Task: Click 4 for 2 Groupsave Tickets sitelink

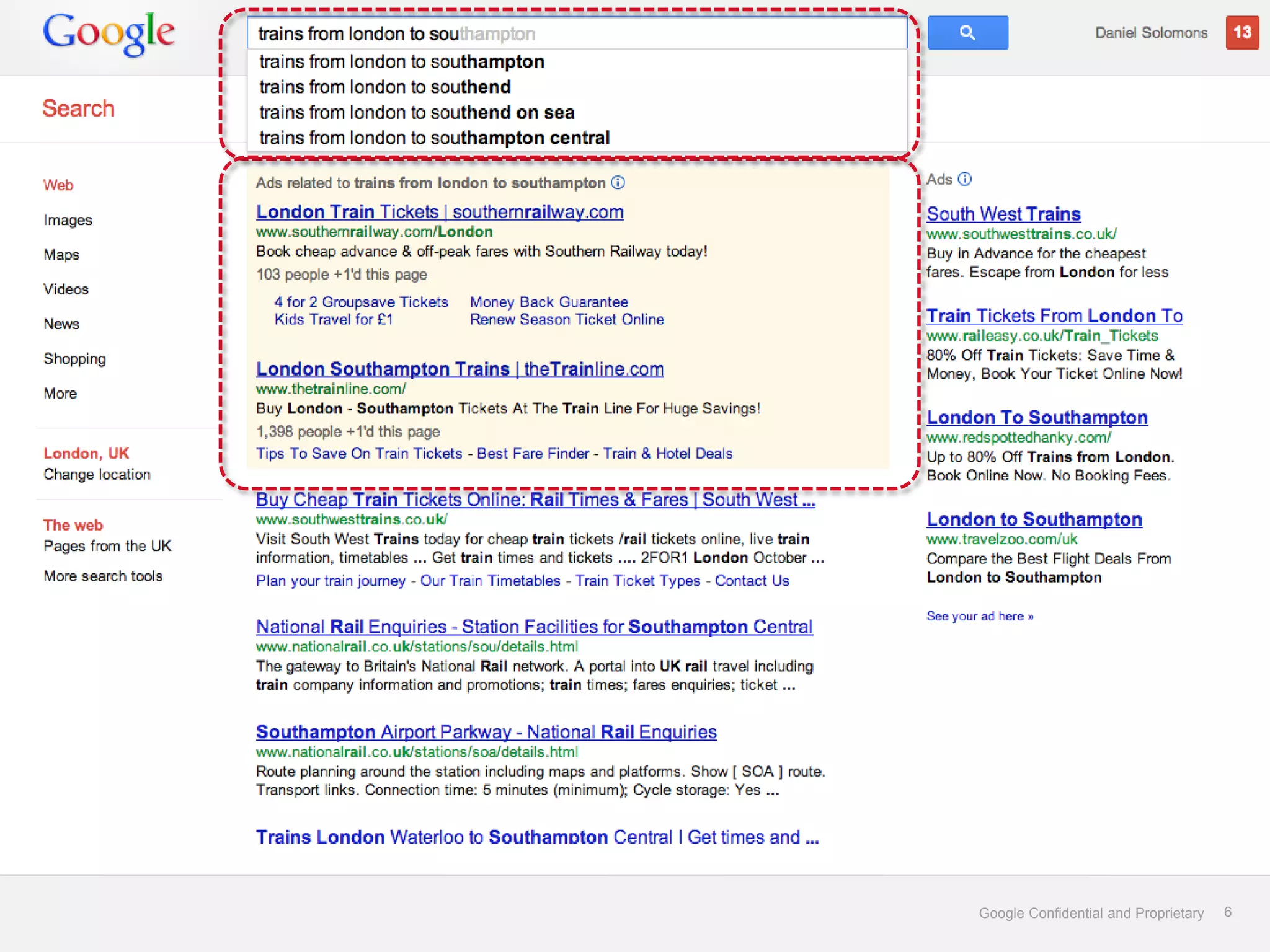Action: [x=361, y=302]
